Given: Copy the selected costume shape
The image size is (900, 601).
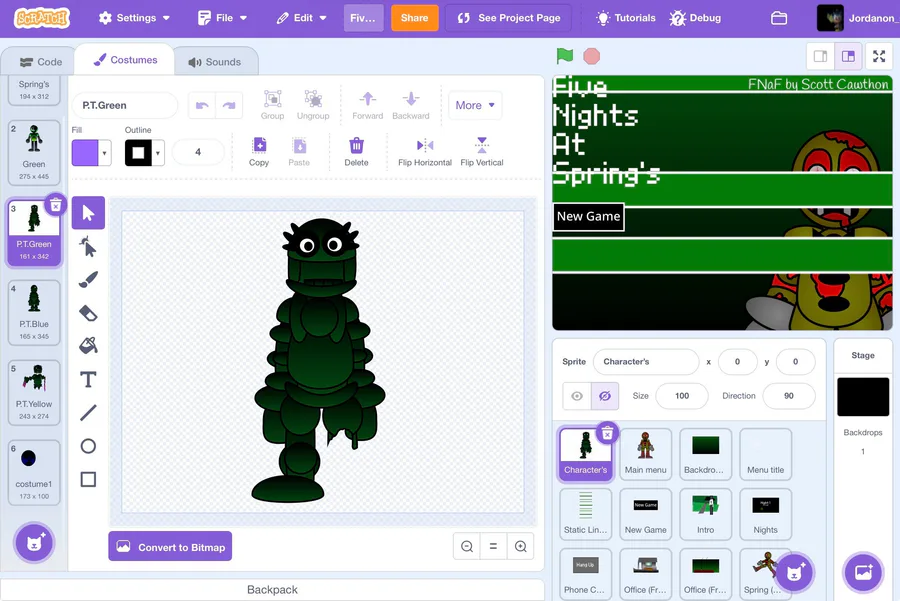Looking at the screenshot, I should tap(259, 152).
